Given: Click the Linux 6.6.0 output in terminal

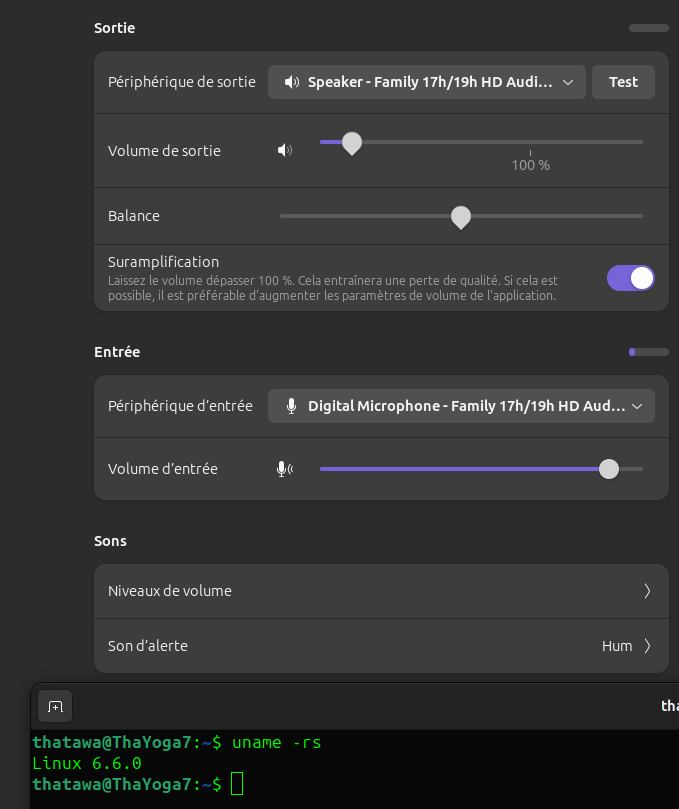Looking at the screenshot, I should tap(87, 763).
